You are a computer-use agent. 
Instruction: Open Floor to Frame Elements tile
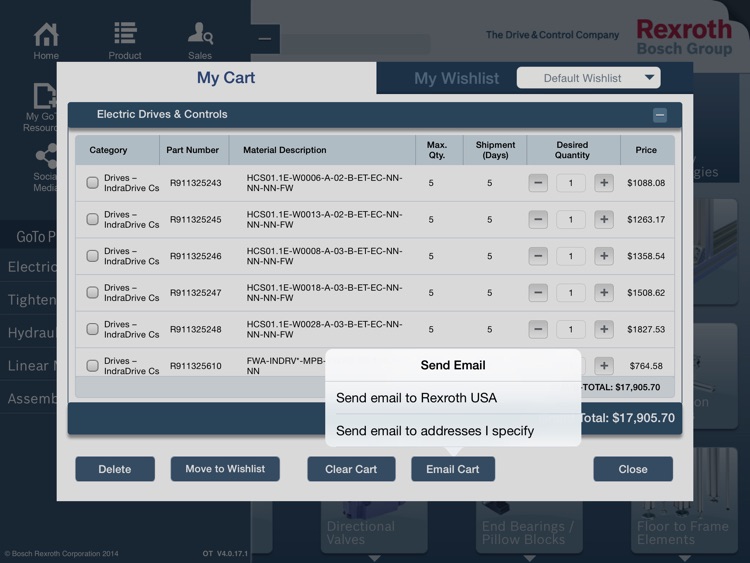(x=684, y=527)
